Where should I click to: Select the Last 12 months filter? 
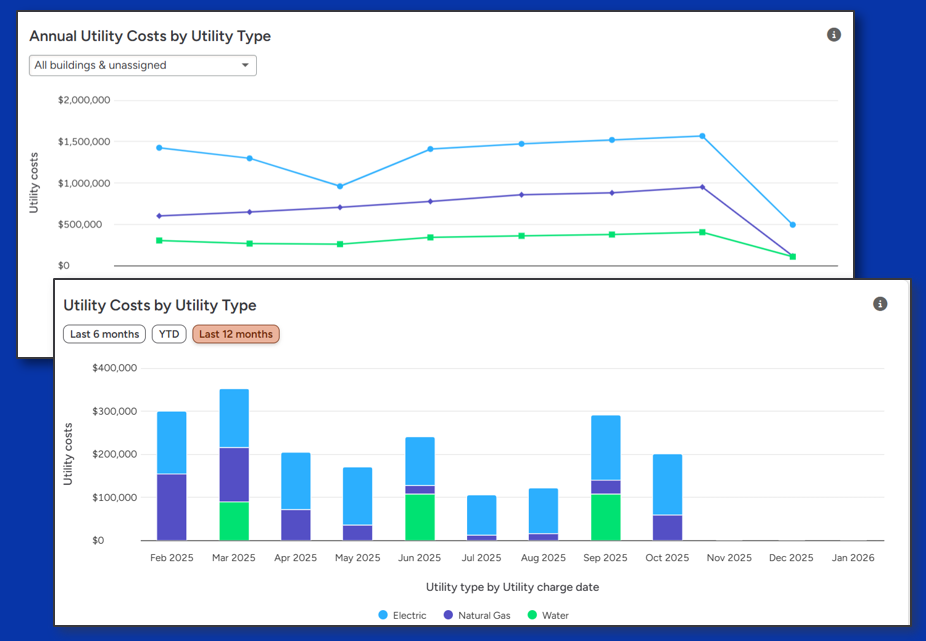coord(235,334)
